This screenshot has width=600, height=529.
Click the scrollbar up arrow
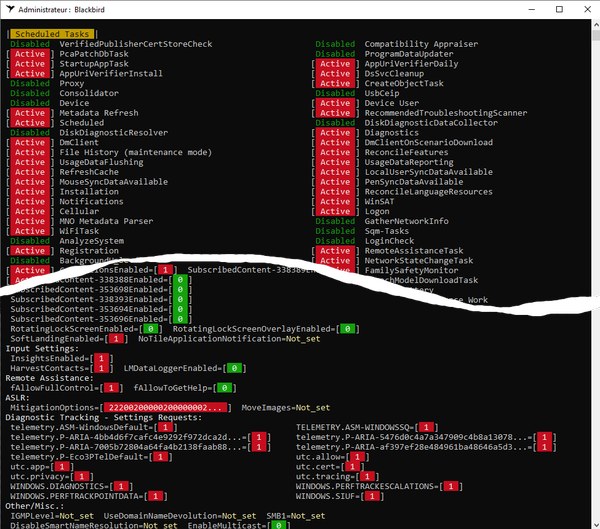[x=595, y=25]
